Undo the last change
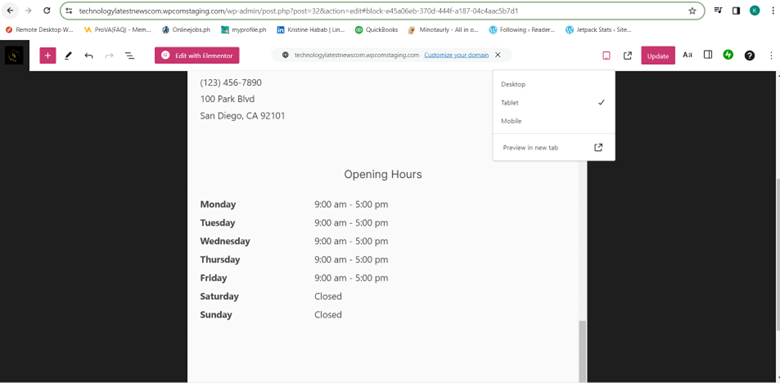780x387 pixels. coord(89,56)
